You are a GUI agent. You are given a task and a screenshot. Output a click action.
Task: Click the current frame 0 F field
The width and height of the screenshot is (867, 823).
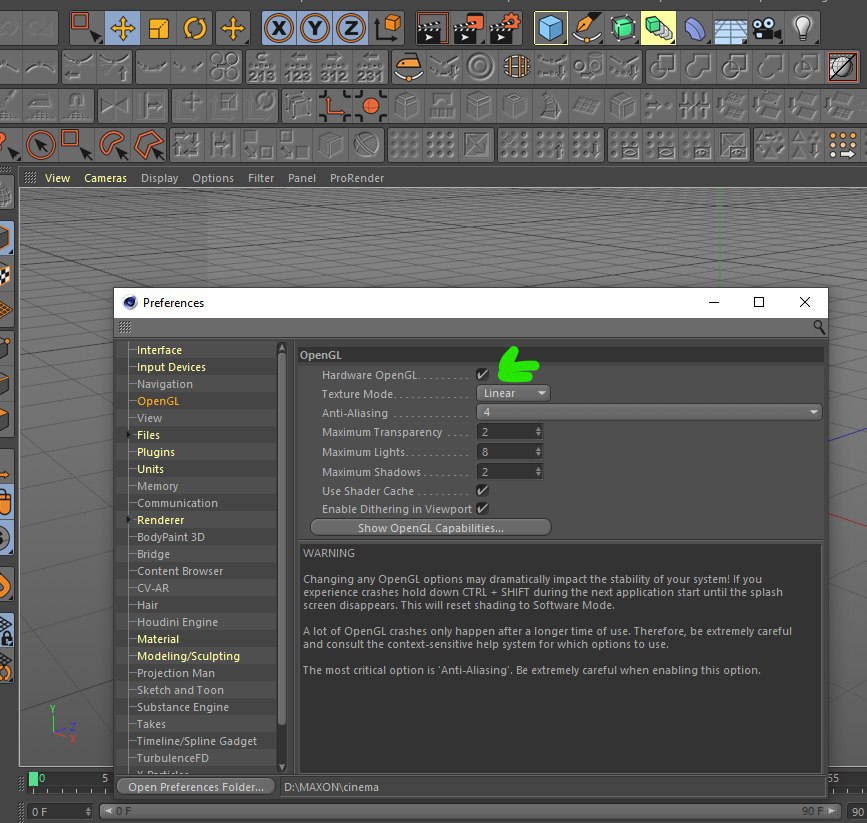click(x=60, y=812)
